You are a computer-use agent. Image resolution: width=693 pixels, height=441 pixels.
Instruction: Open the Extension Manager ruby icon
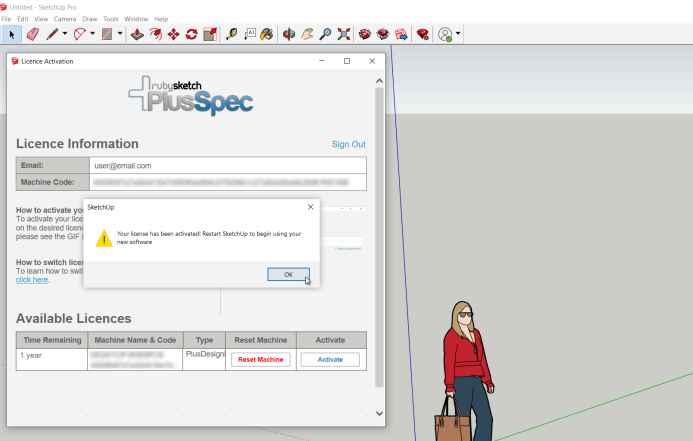tap(423, 34)
